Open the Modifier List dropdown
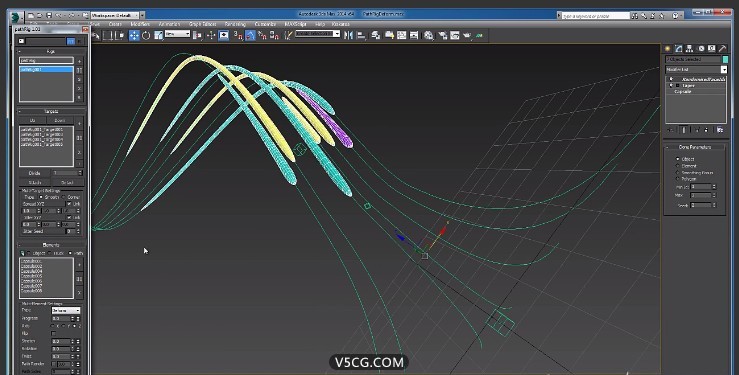The height and width of the screenshot is (375, 739). click(x=697, y=69)
